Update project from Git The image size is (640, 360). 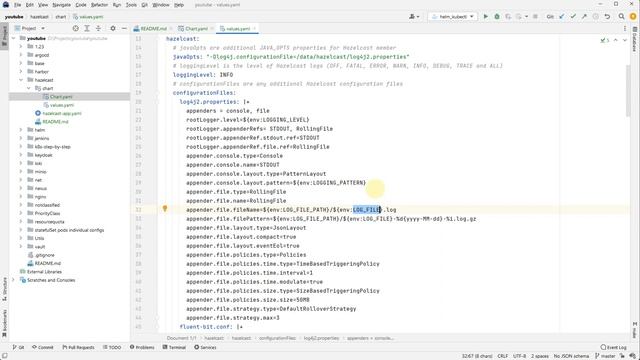coord(562,17)
